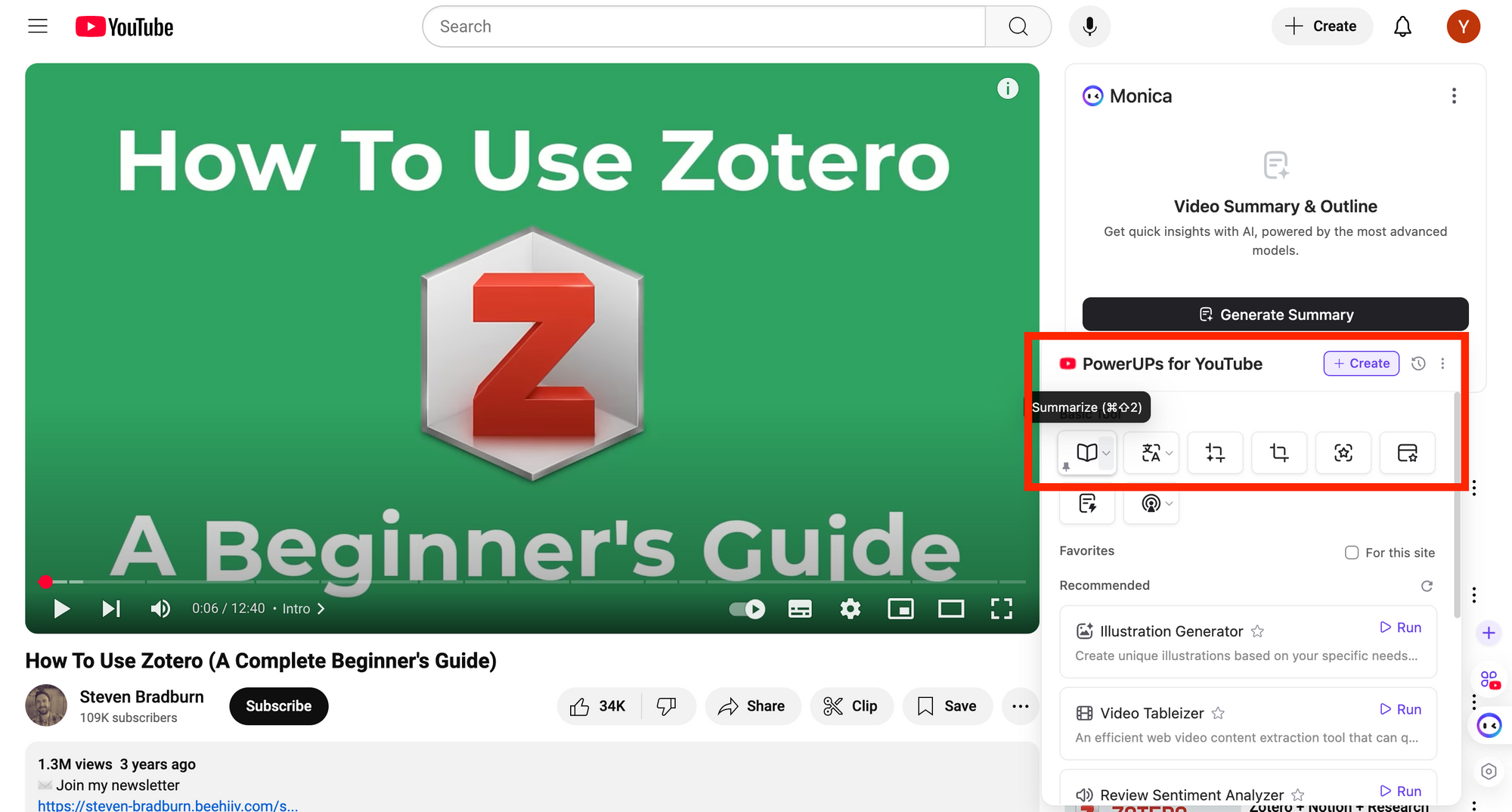This screenshot has height=812, width=1512.
Task: Refresh the Recommended list
Action: (1427, 586)
